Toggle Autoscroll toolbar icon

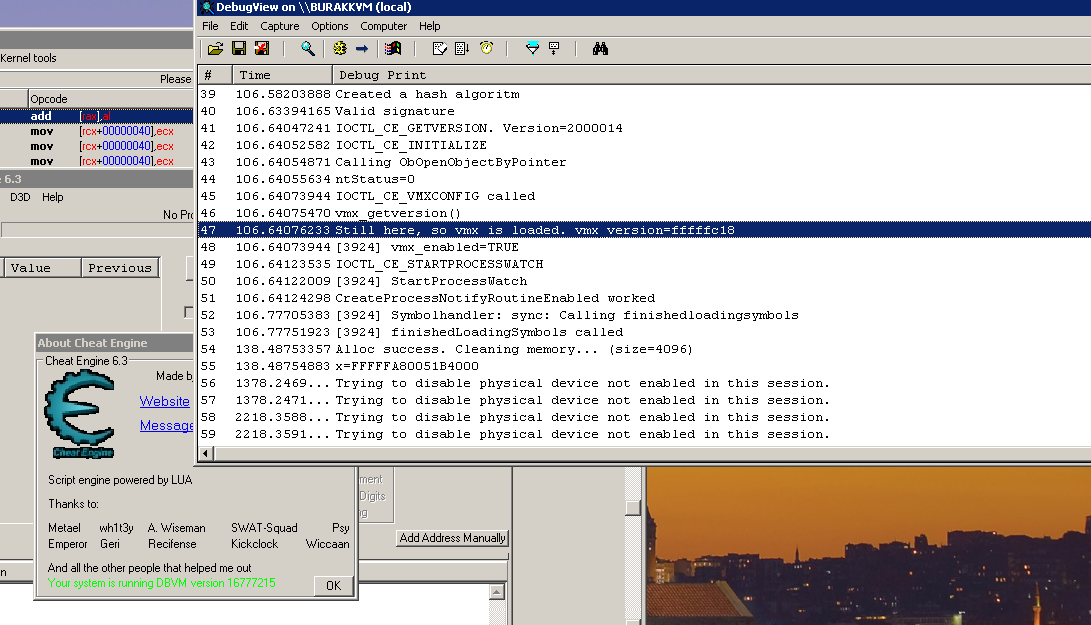tap(463, 48)
